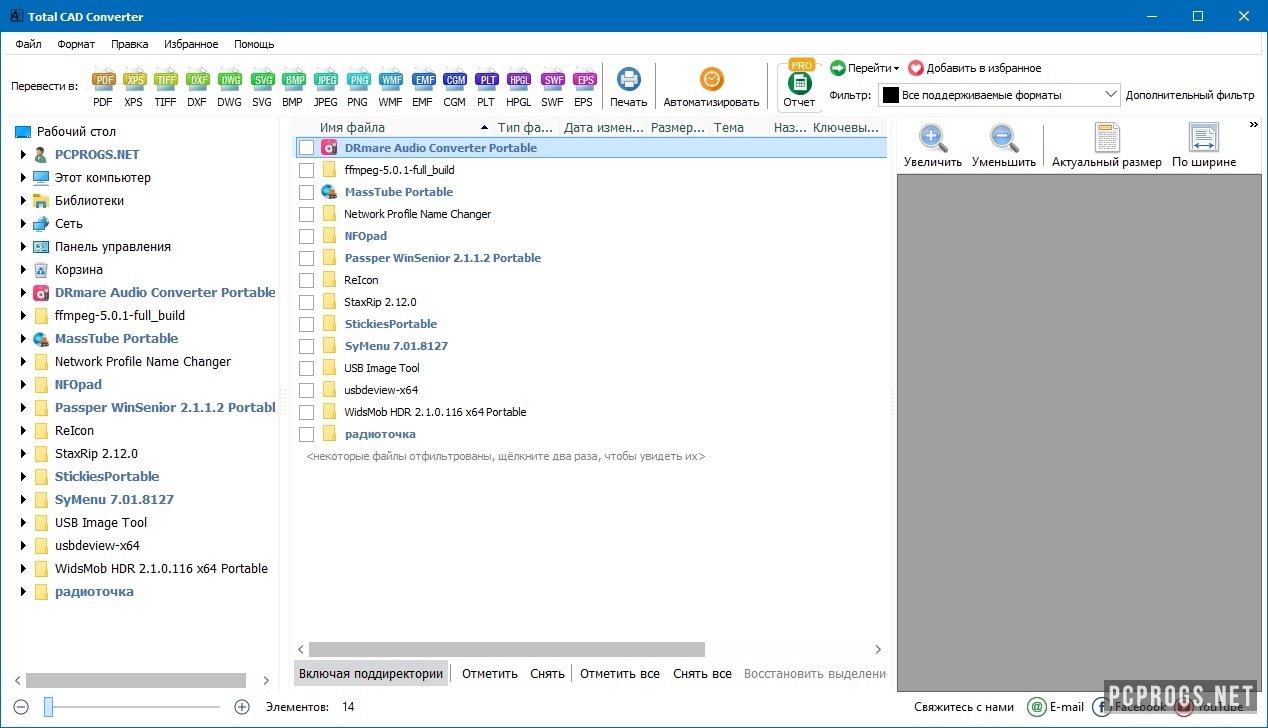Click Включая поддиректории button
This screenshot has height=728, width=1268.
tap(371, 674)
